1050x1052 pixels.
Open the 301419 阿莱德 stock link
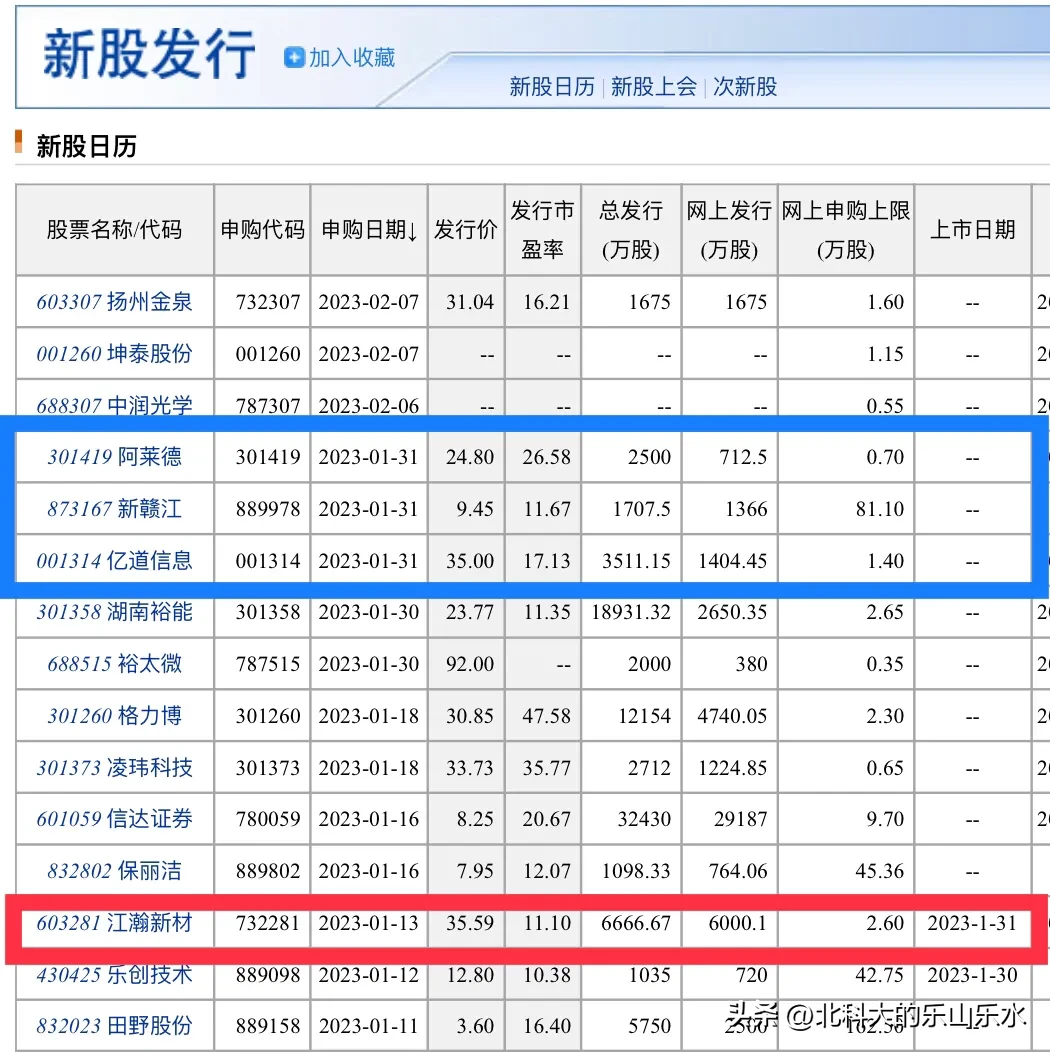pos(115,457)
